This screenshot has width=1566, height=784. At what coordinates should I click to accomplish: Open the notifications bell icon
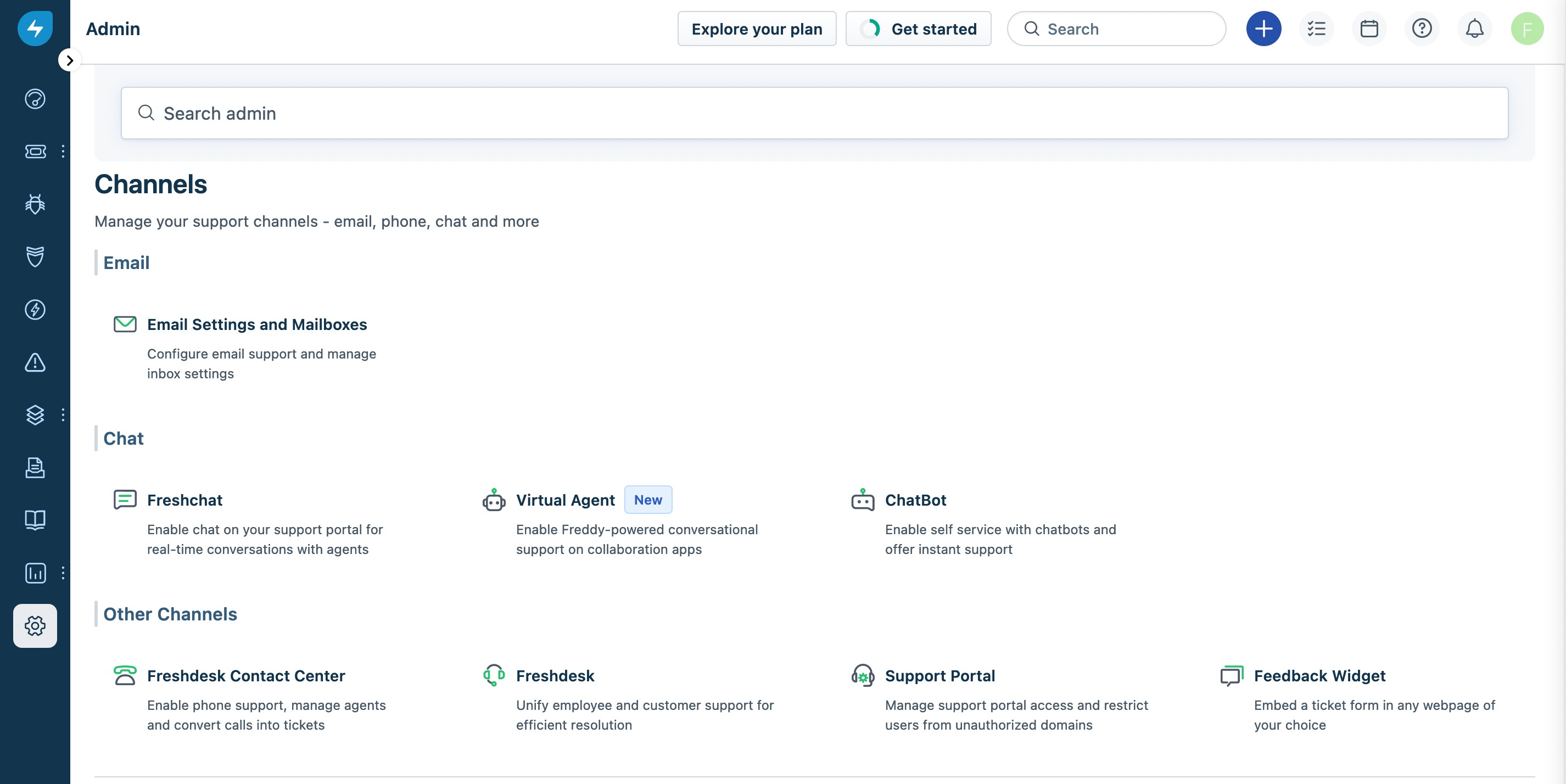[1474, 29]
